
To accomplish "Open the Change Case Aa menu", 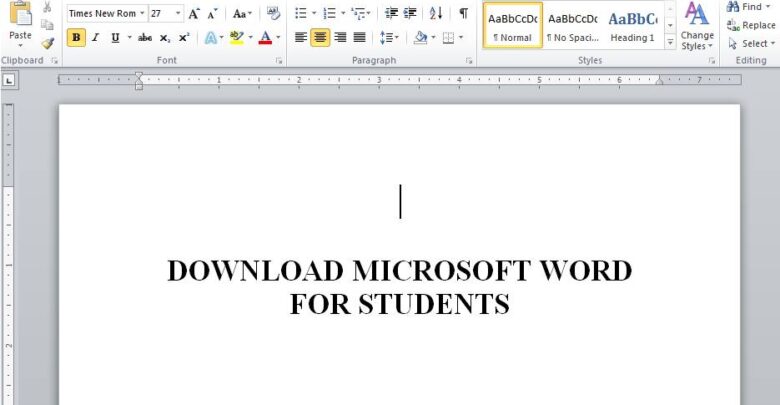I will pos(242,14).
